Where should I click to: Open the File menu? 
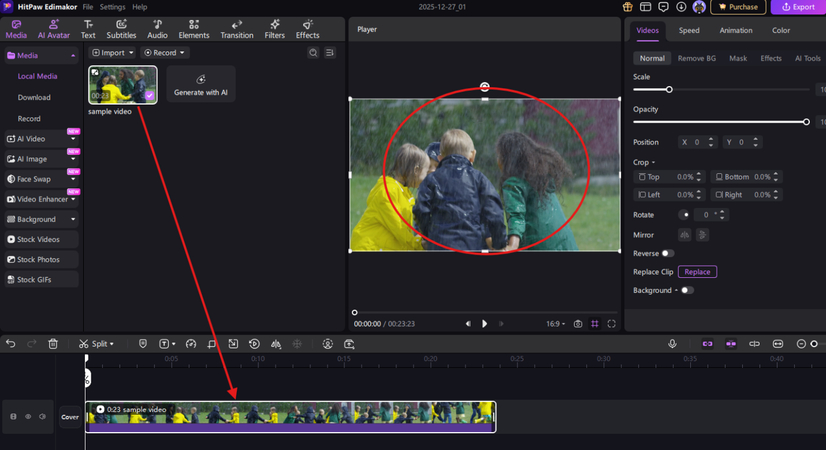[87, 7]
